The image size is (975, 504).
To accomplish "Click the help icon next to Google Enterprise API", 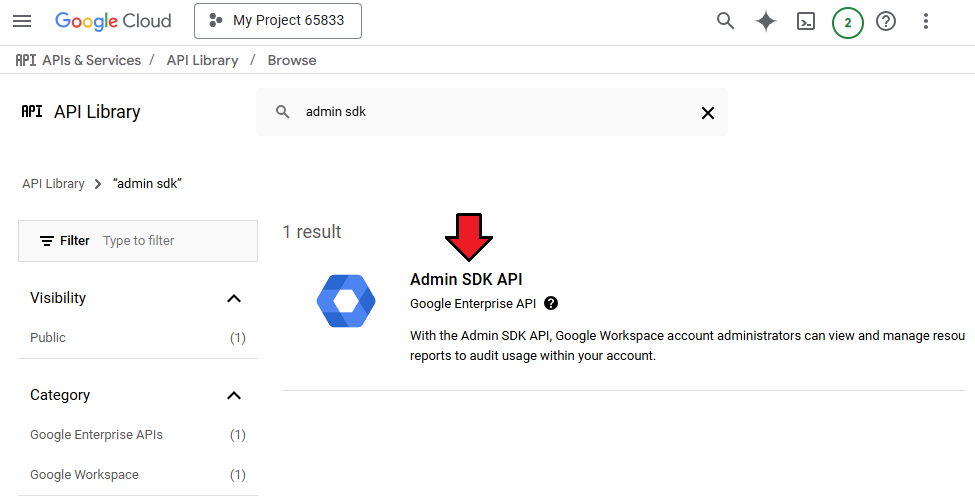I will pyautogui.click(x=551, y=303).
